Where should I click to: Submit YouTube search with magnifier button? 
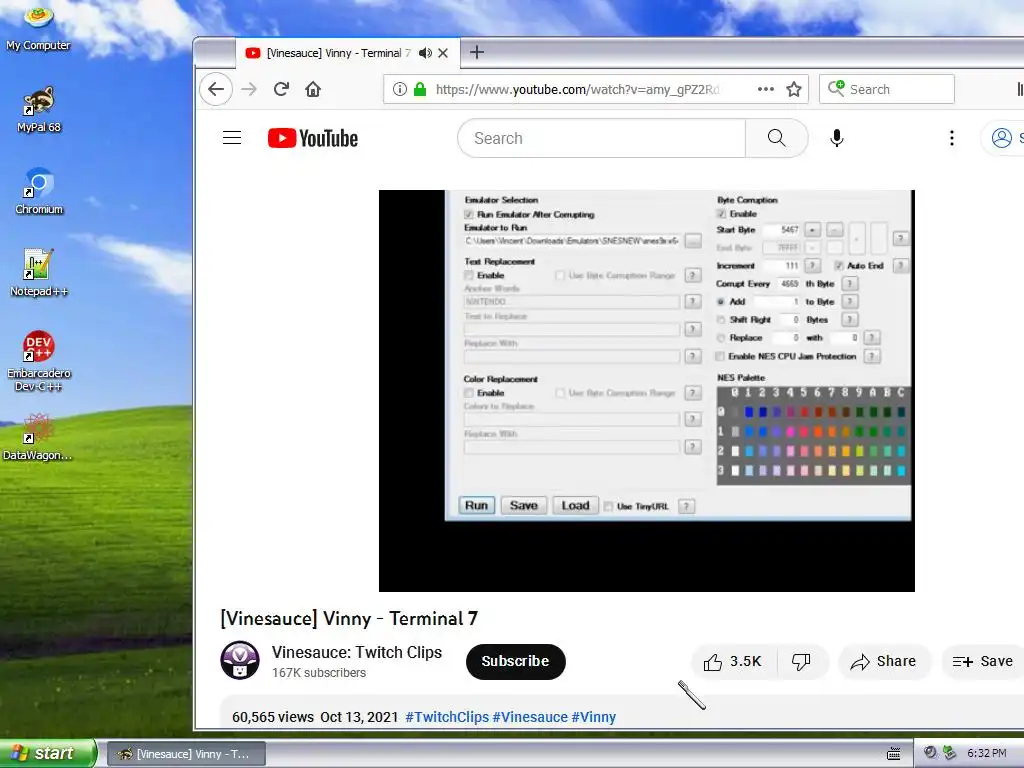pos(776,138)
